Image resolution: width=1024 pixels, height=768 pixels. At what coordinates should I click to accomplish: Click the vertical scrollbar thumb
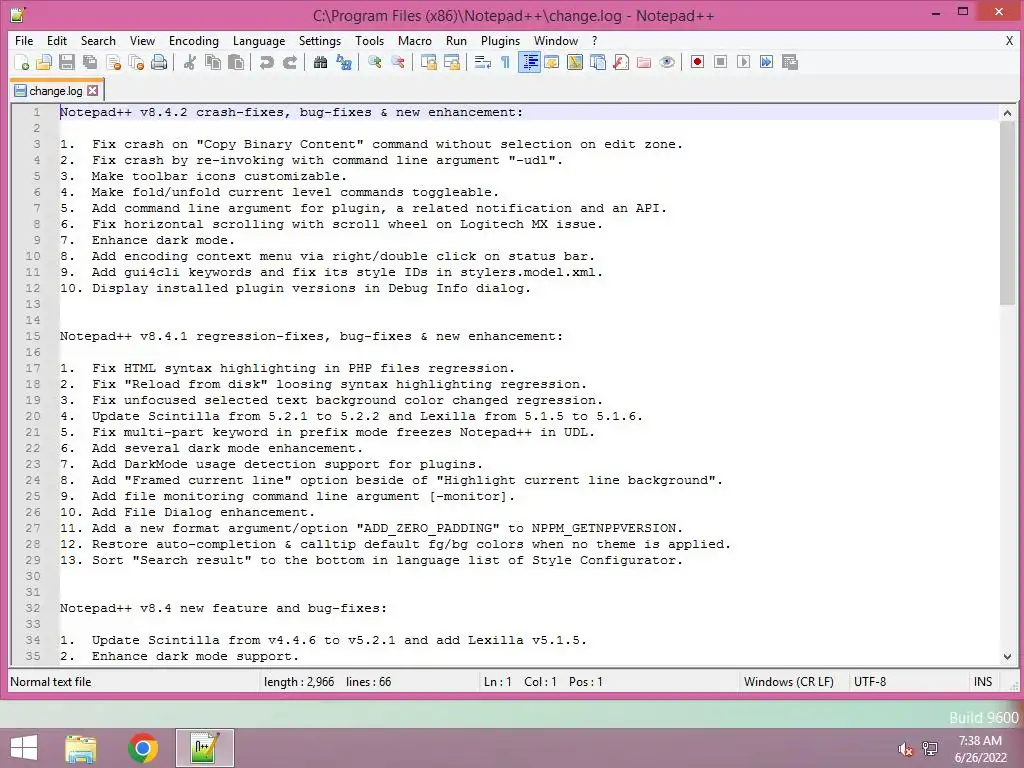(1007, 213)
